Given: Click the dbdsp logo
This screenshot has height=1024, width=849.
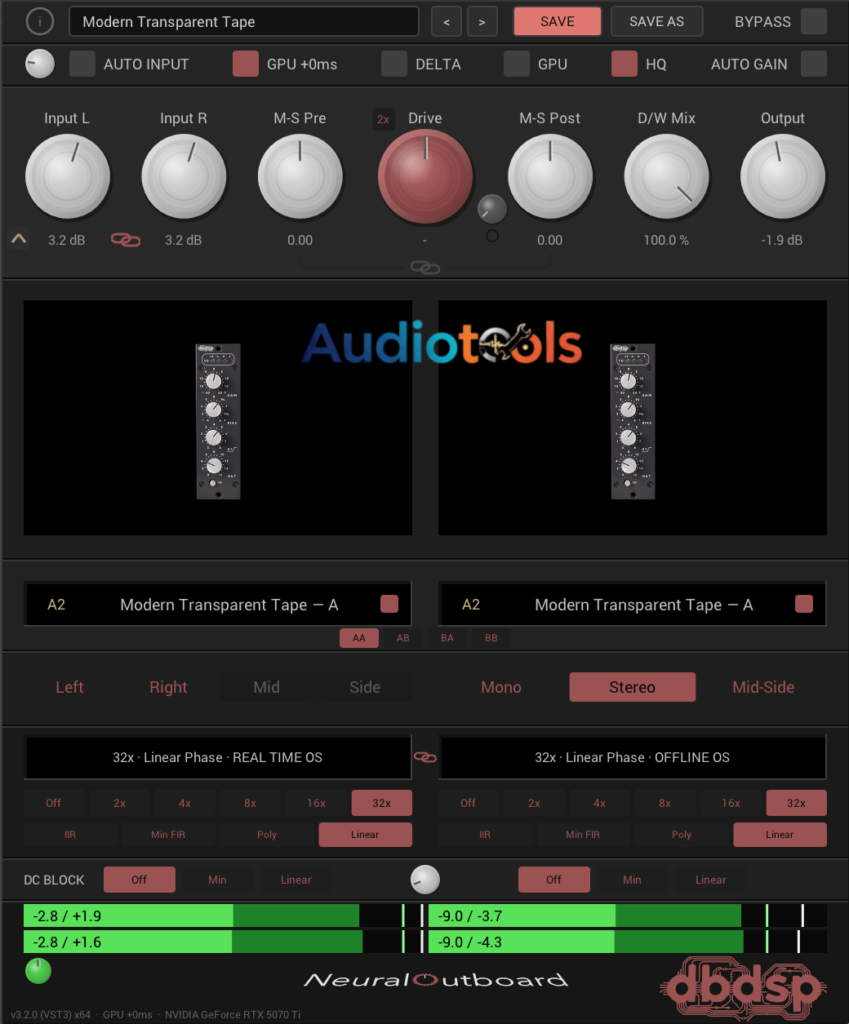Looking at the screenshot, I should pos(743,987).
